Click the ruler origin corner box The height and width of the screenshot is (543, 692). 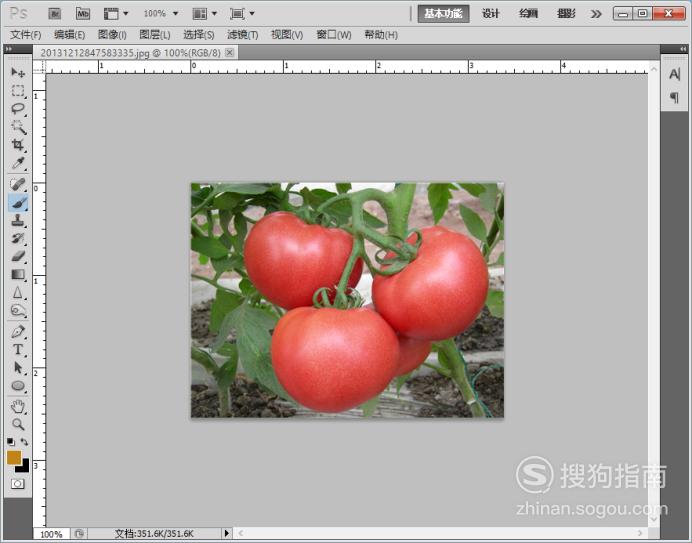click(39, 67)
